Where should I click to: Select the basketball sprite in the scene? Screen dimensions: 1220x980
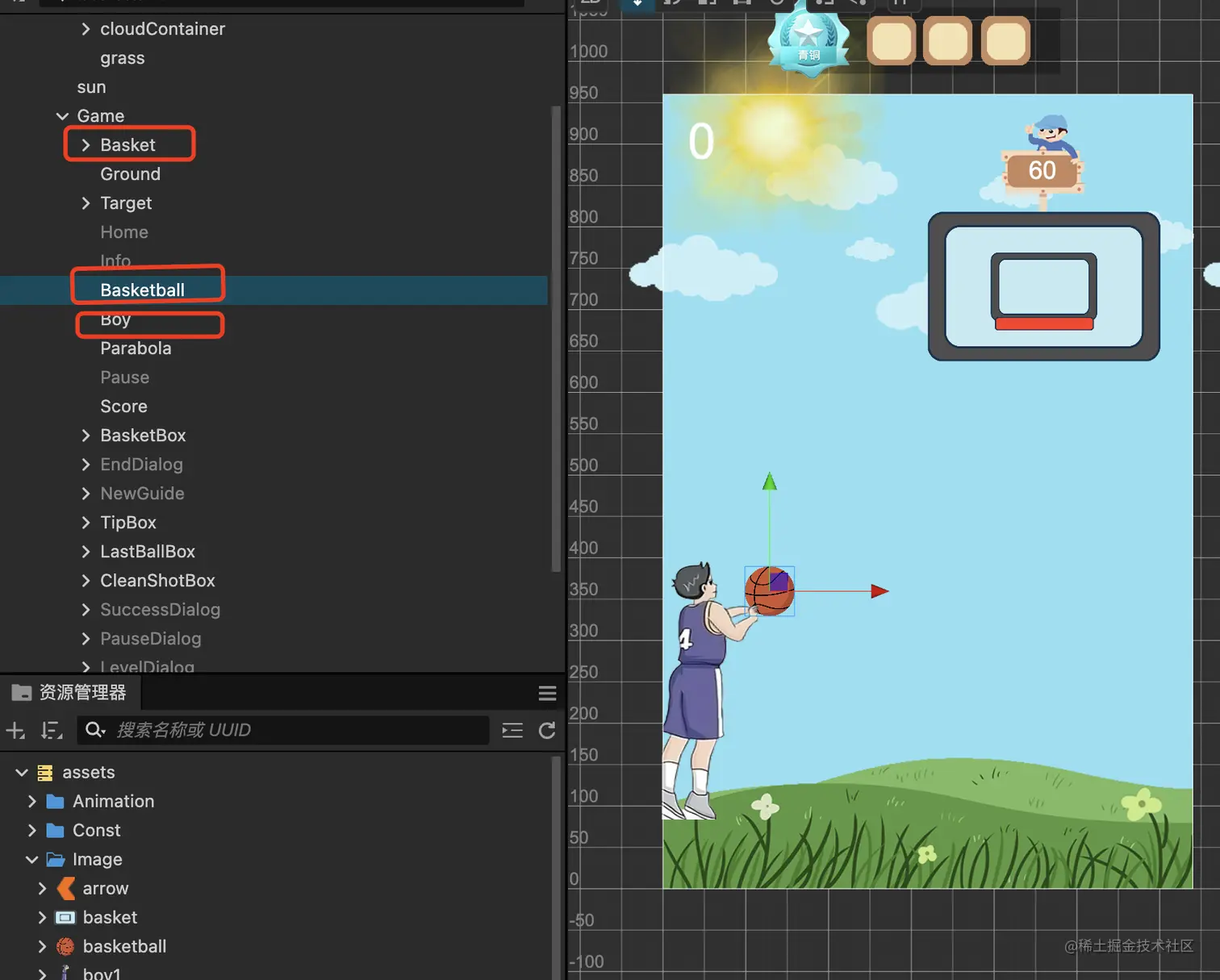[x=769, y=592]
